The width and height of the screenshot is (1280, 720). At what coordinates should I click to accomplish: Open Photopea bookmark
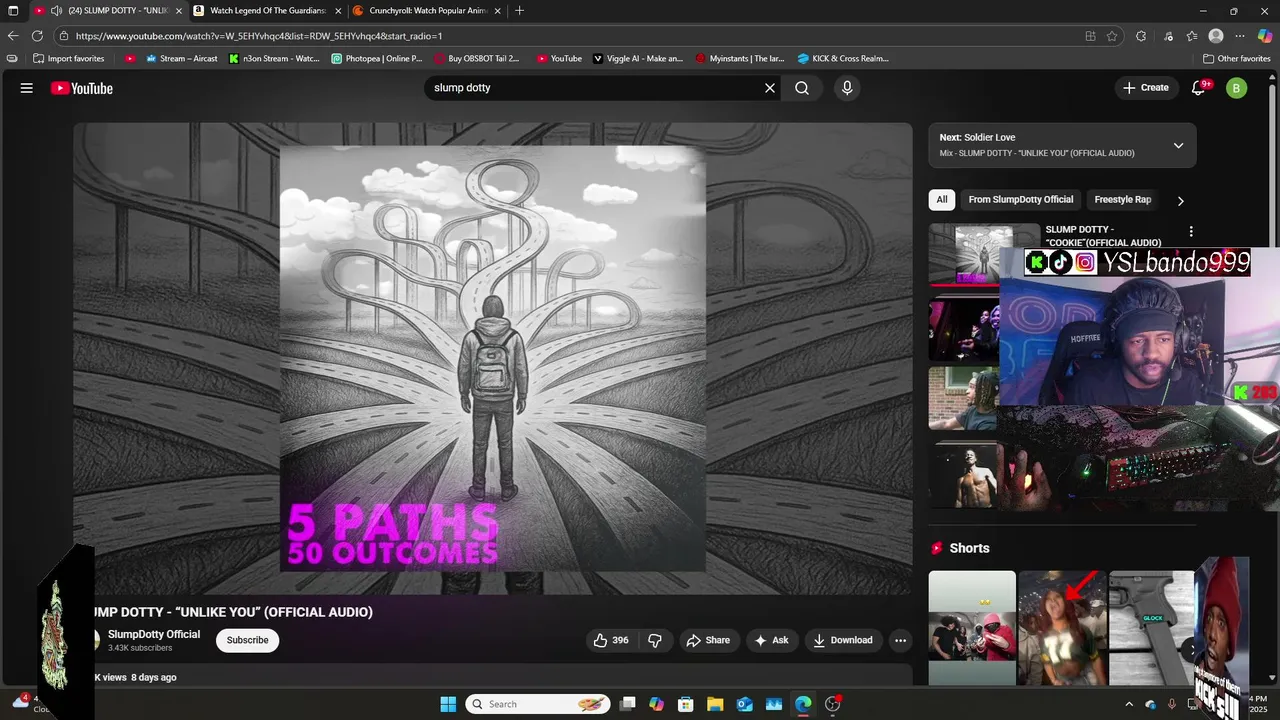[377, 58]
